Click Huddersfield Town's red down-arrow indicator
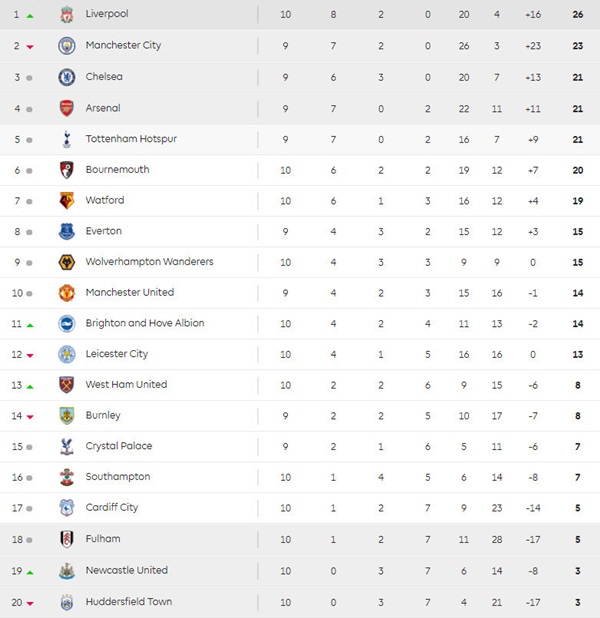This screenshot has height=618, width=600. pos(30,603)
